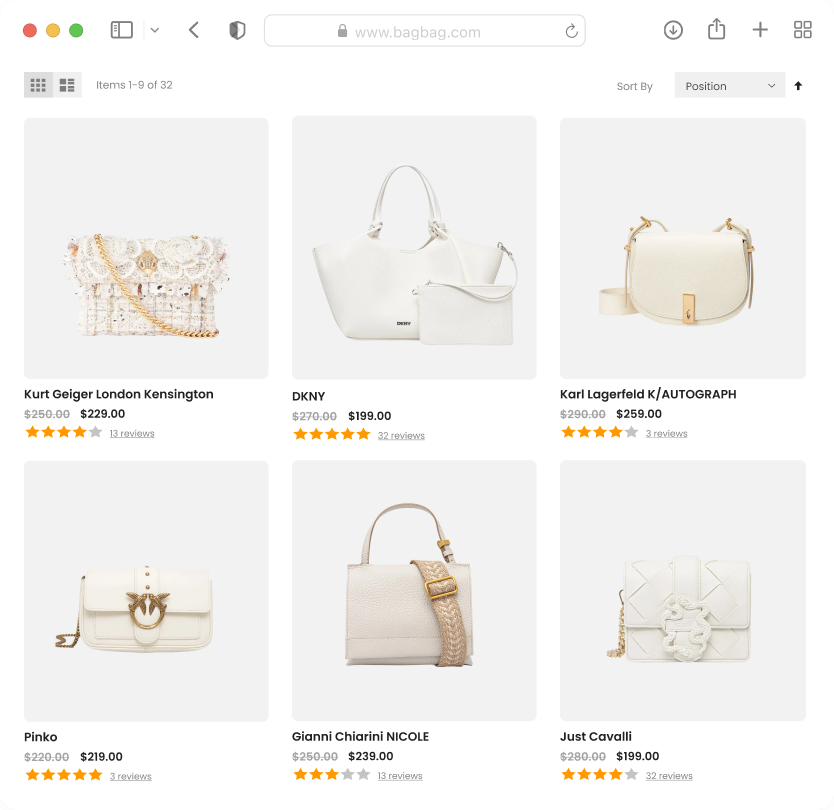Add a new browser tab

(x=760, y=30)
